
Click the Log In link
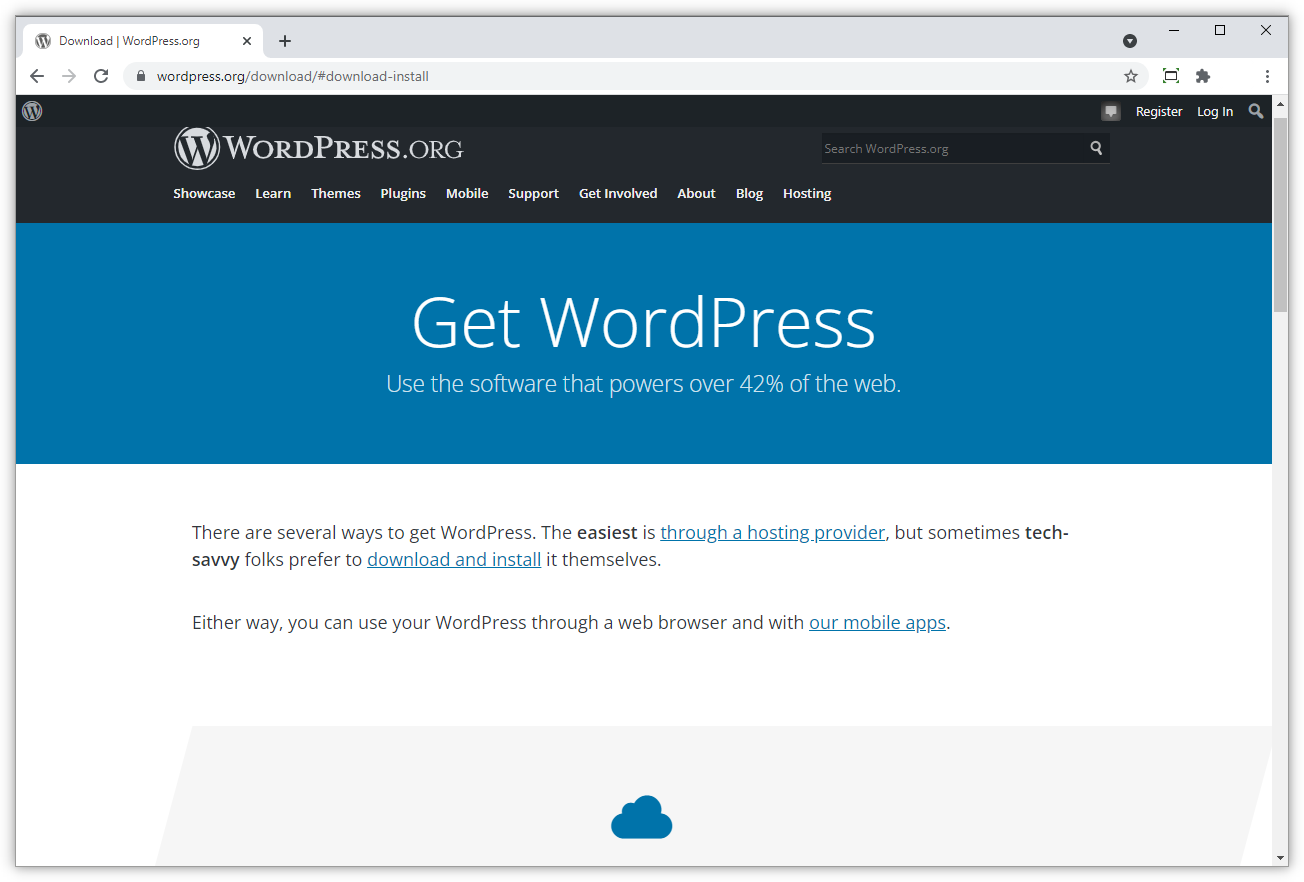[1215, 112]
